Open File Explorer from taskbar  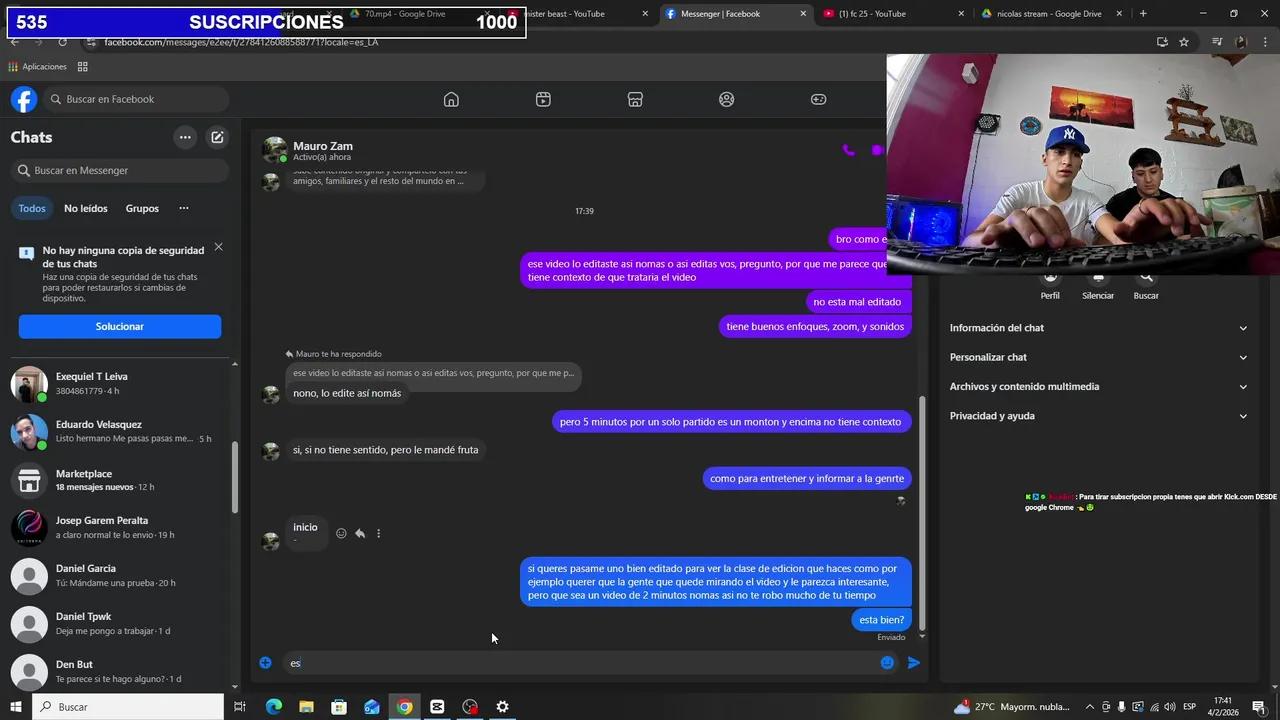point(306,707)
